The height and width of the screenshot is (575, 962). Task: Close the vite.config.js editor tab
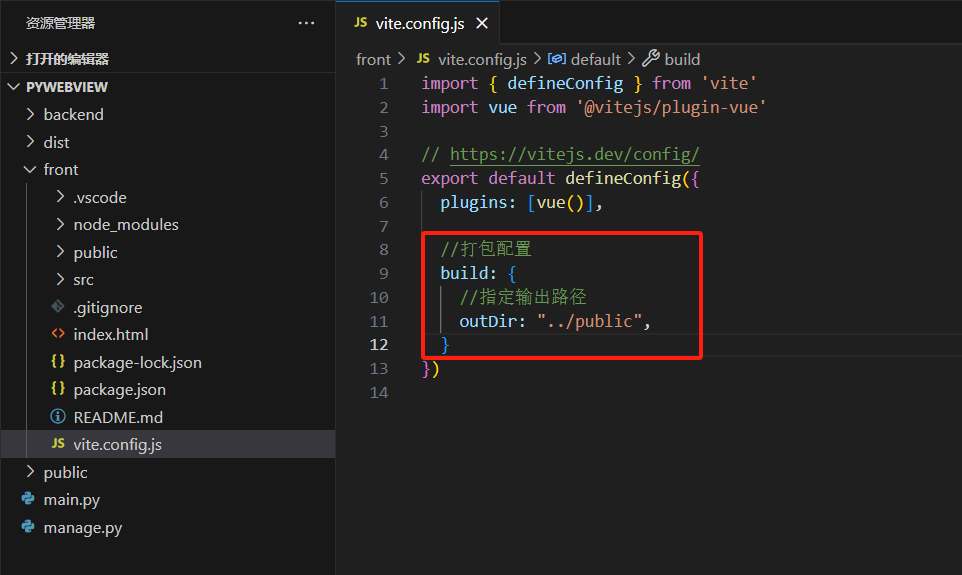tap(482, 23)
